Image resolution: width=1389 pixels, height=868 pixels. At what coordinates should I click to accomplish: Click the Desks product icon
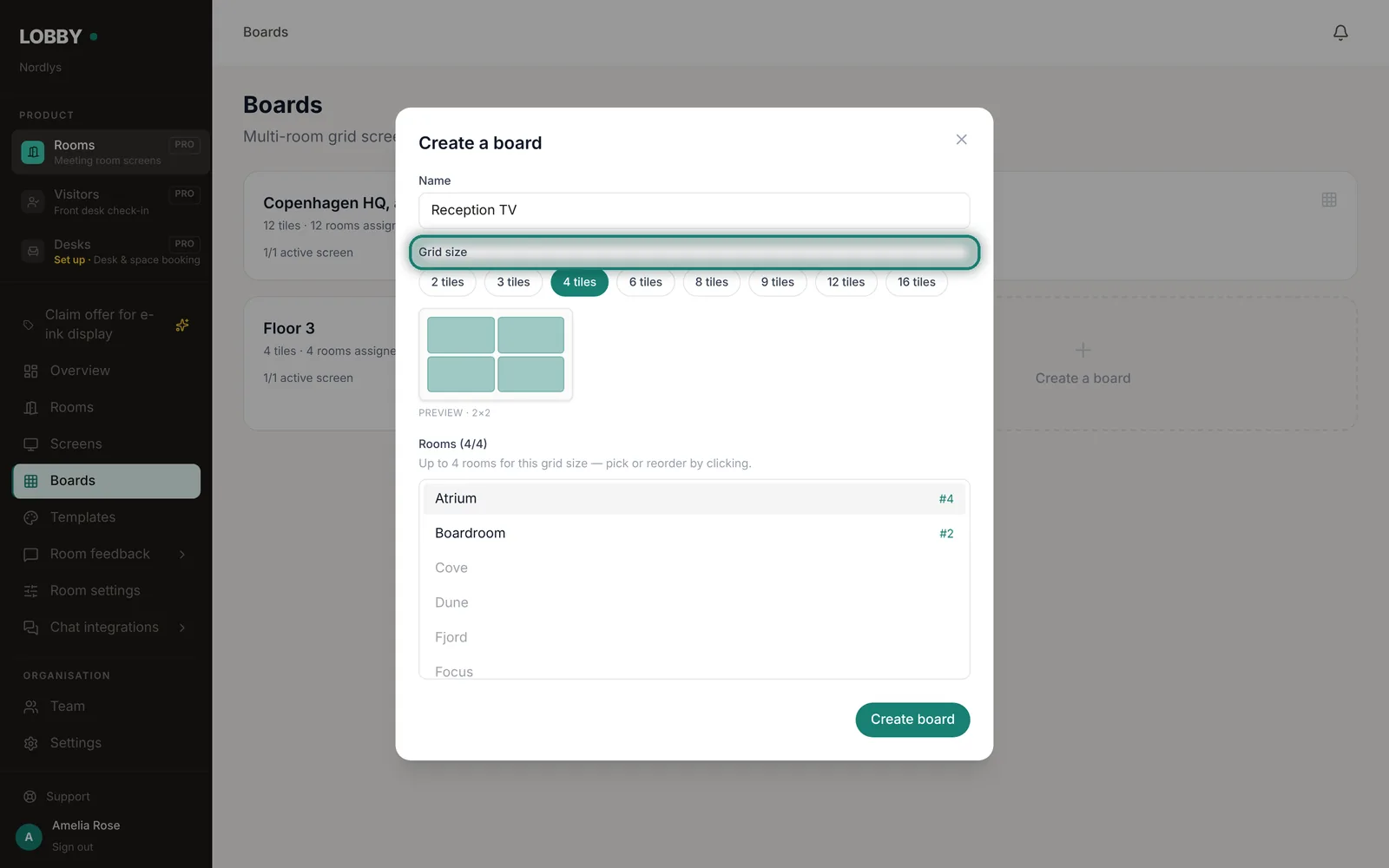(33, 252)
